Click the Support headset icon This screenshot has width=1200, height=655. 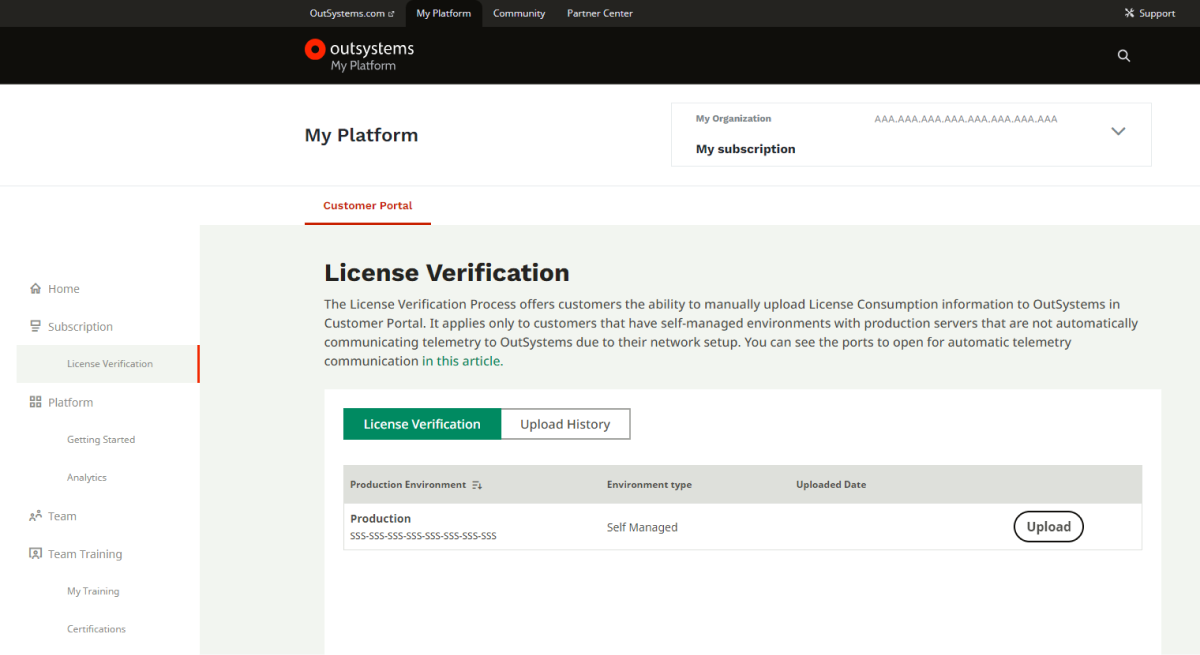click(x=1131, y=13)
